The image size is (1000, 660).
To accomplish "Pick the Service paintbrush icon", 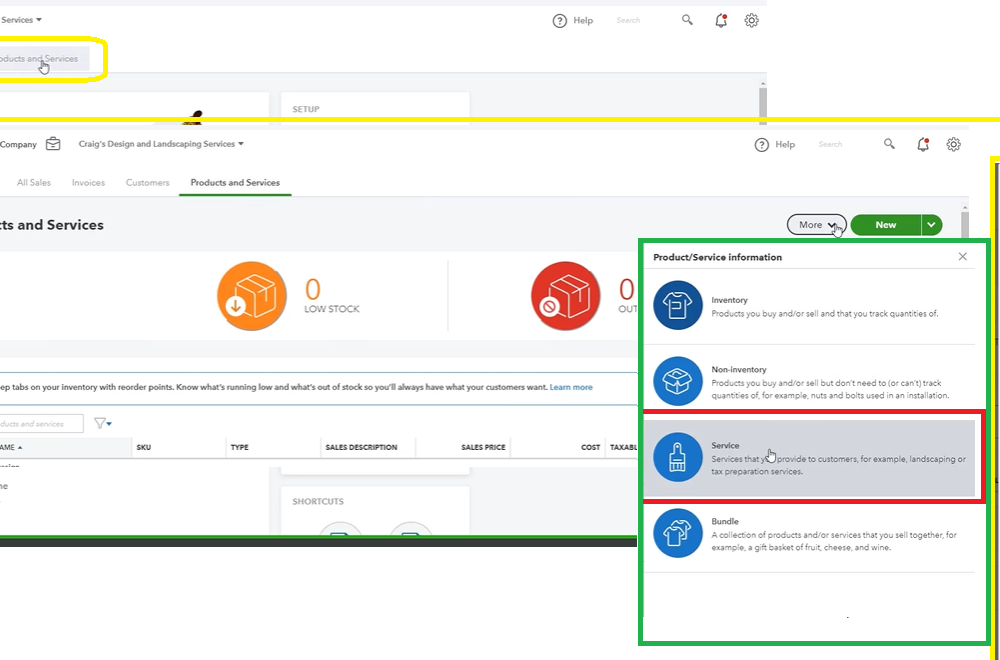I will [678, 457].
